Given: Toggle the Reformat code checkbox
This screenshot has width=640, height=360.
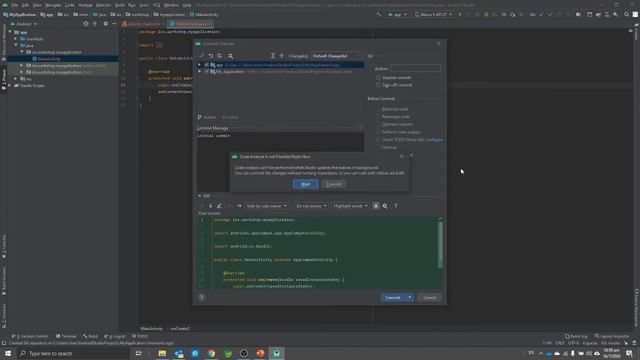Looking at the screenshot, I should 378,109.
